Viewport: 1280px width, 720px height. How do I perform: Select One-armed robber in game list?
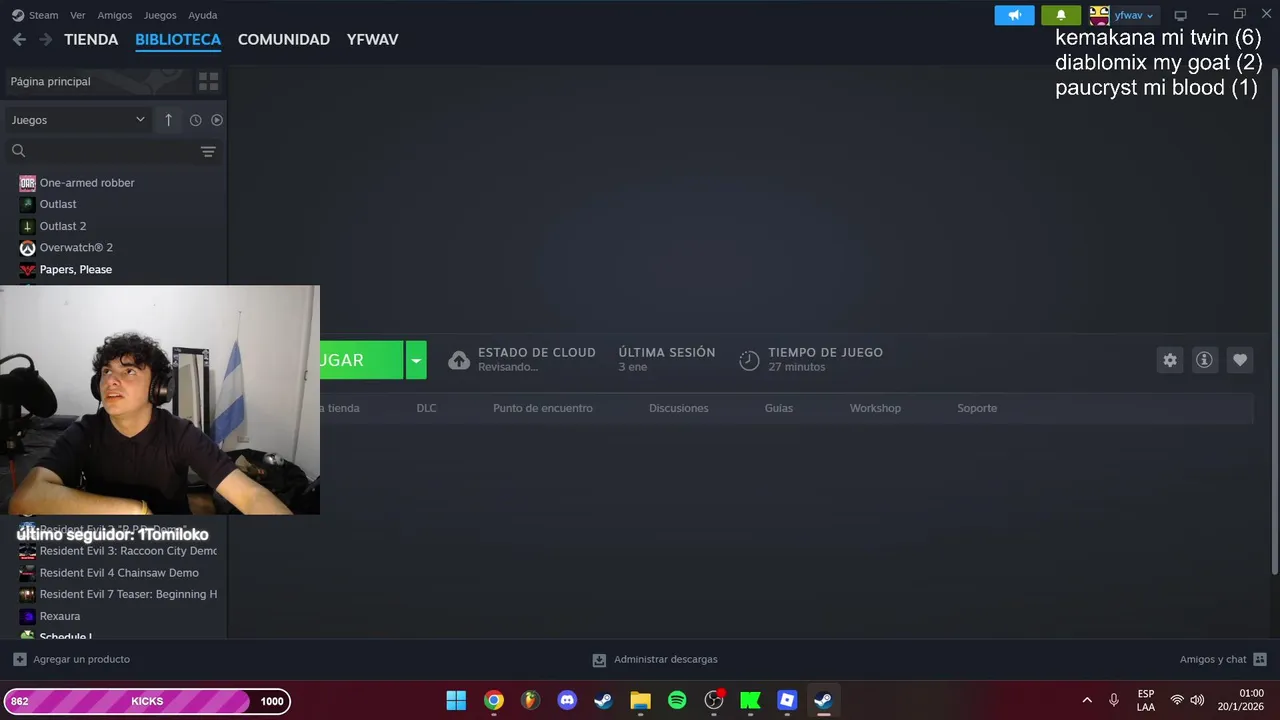[87, 183]
